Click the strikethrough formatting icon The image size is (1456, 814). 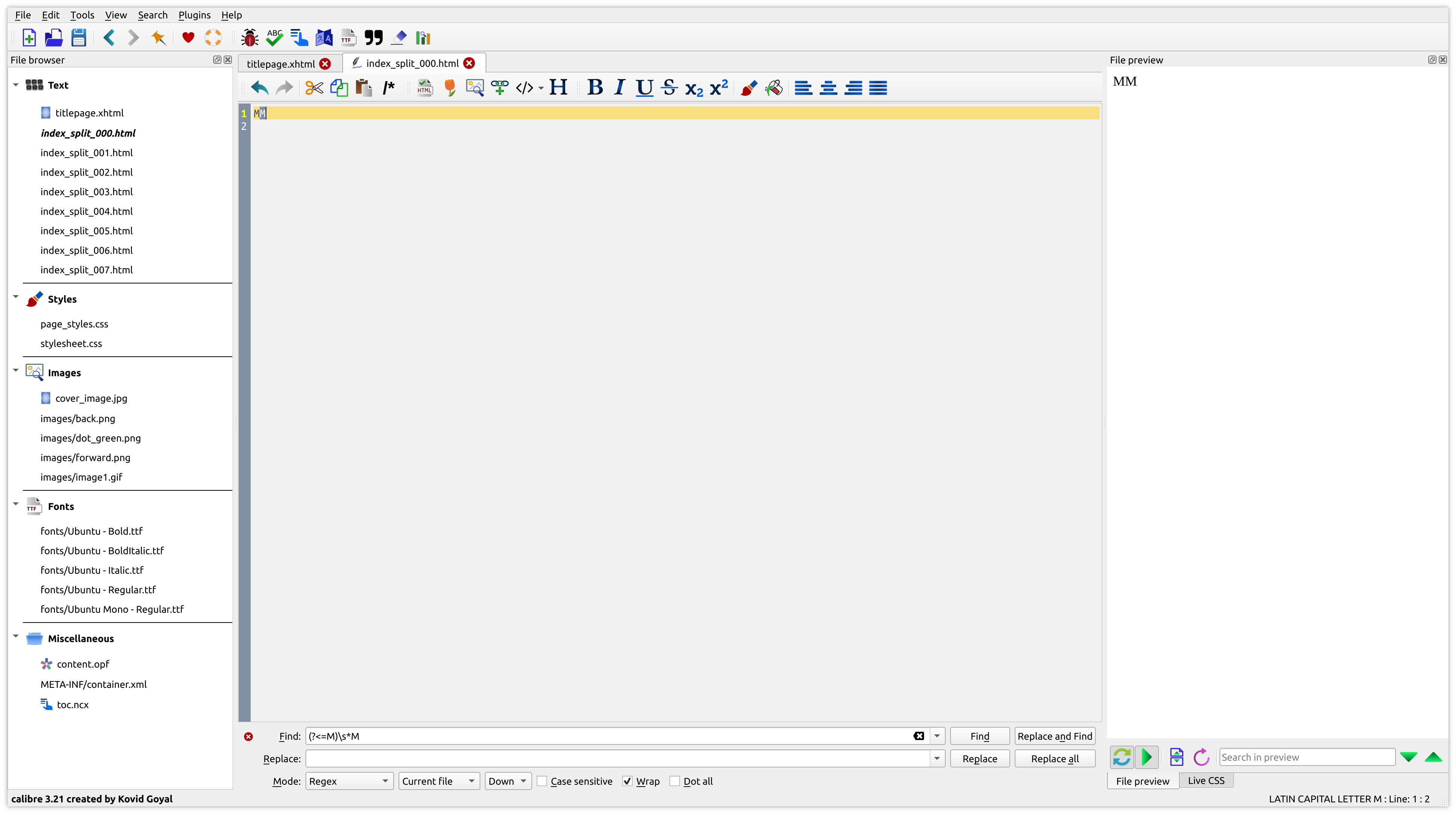[x=669, y=88]
